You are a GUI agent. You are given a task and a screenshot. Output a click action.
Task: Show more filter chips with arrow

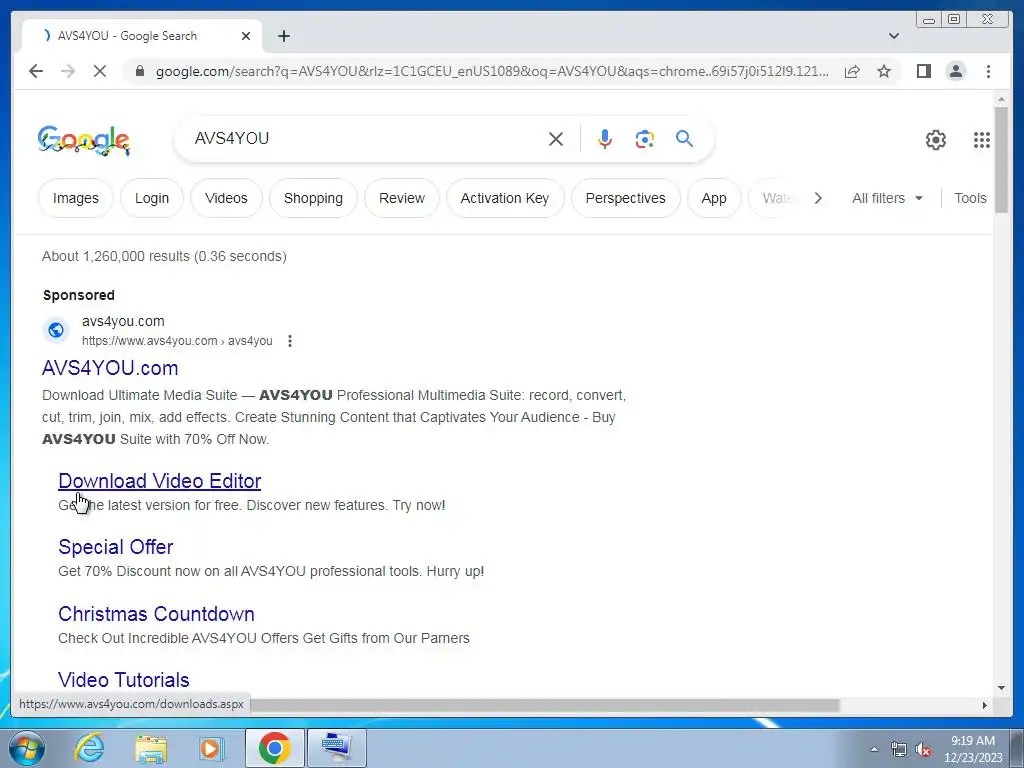pyautogui.click(x=818, y=198)
